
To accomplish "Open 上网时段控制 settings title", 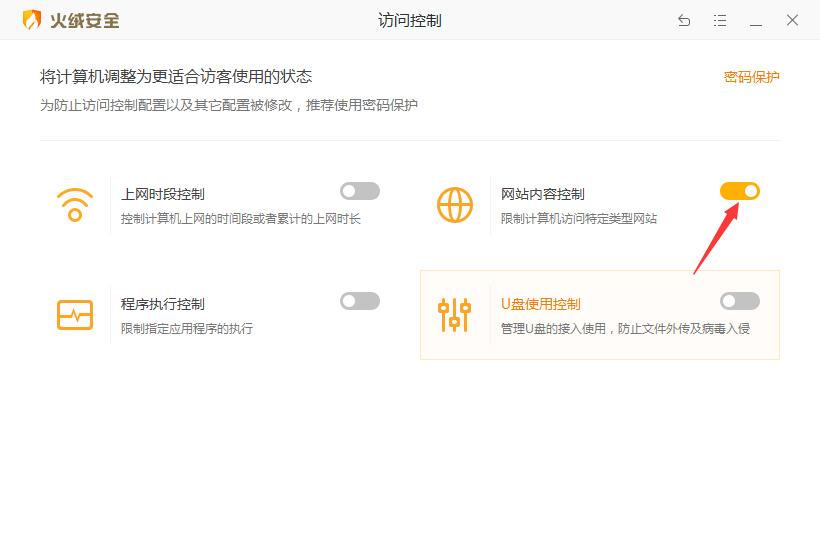I will point(162,194).
